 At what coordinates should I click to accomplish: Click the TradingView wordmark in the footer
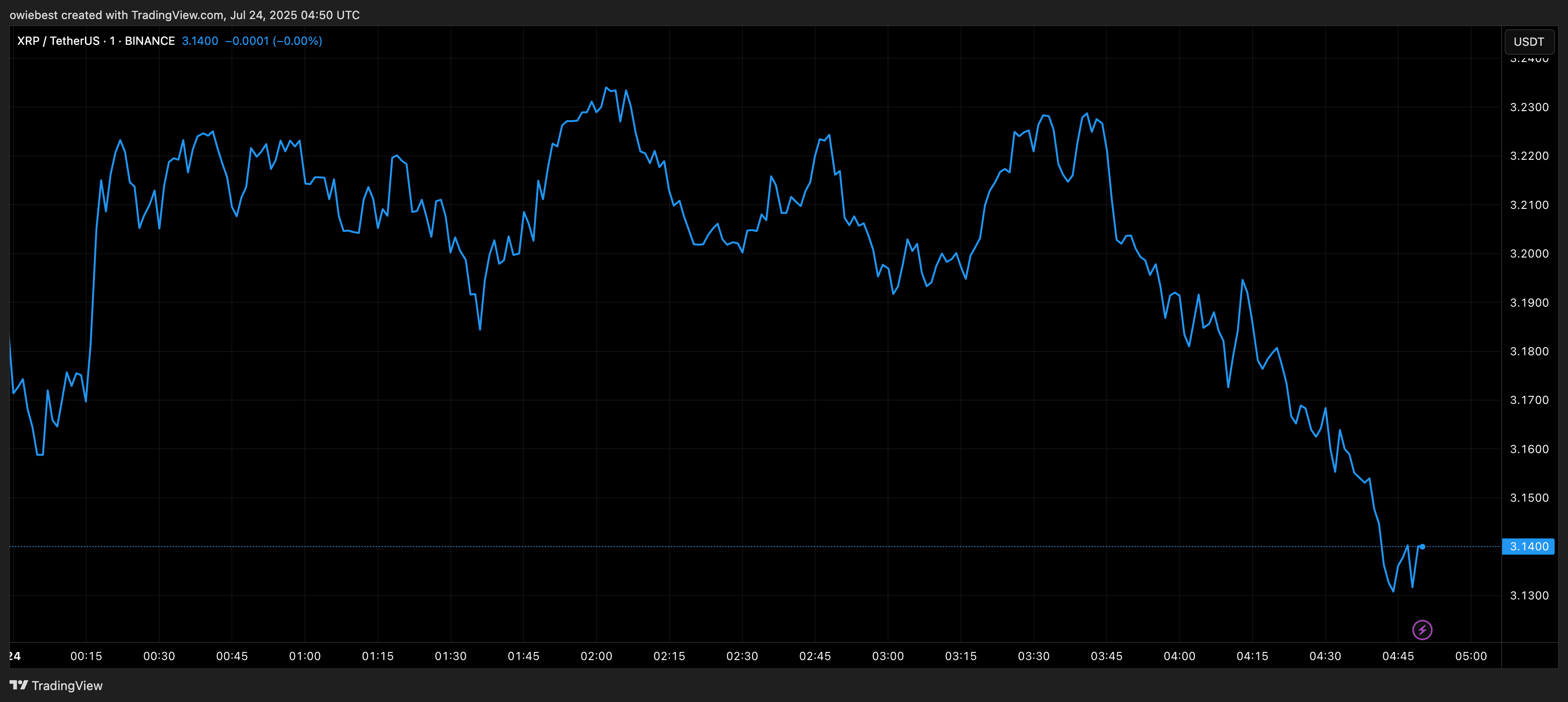[x=67, y=686]
